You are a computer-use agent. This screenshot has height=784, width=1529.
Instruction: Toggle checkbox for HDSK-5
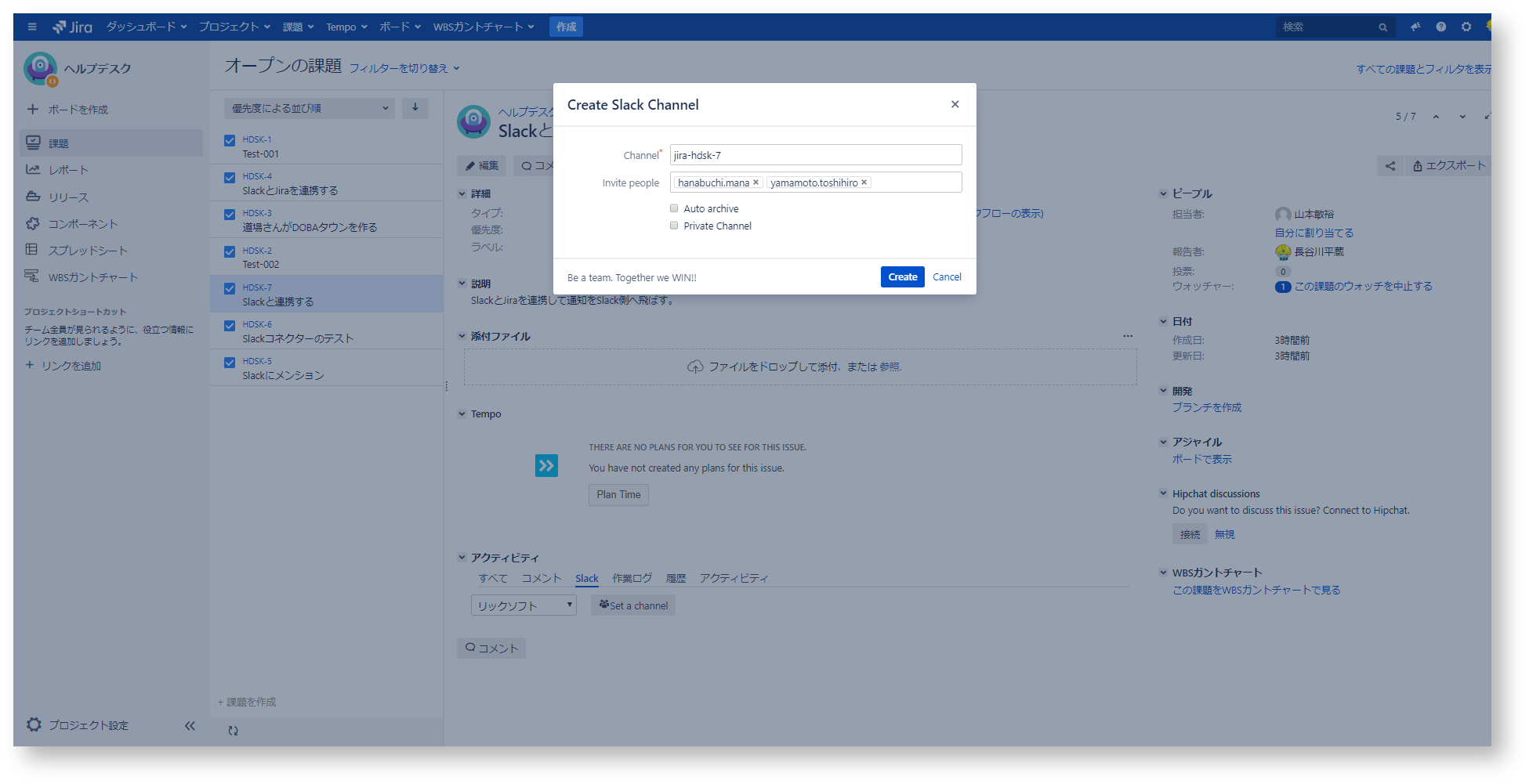click(230, 363)
